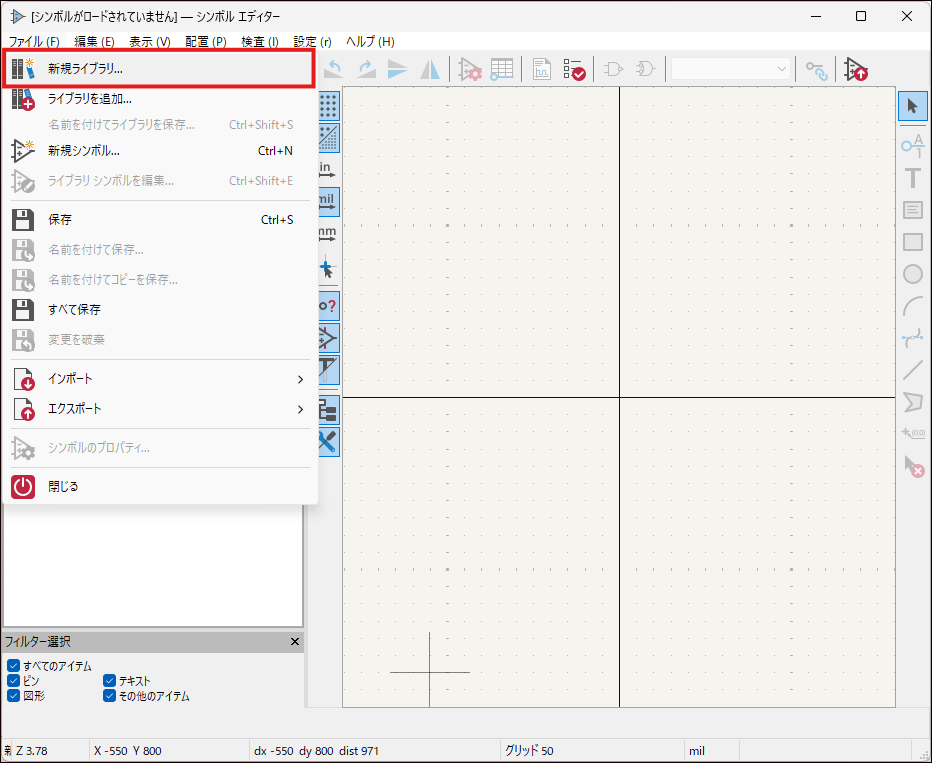Viewport: 932px width, 763px height.
Task: Uncheck the すべてのアイテム checkbox
Action: point(13,666)
